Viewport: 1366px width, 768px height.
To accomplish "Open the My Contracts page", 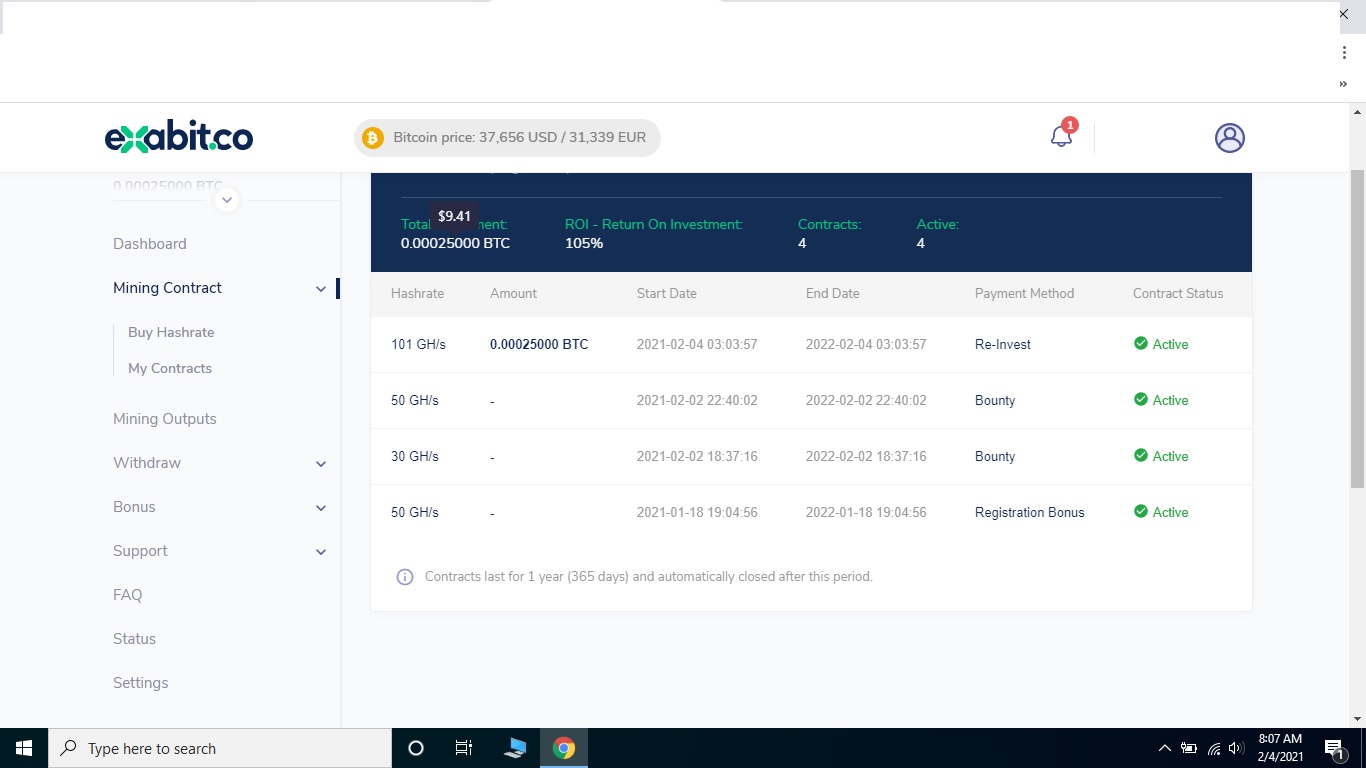I will pos(170,368).
